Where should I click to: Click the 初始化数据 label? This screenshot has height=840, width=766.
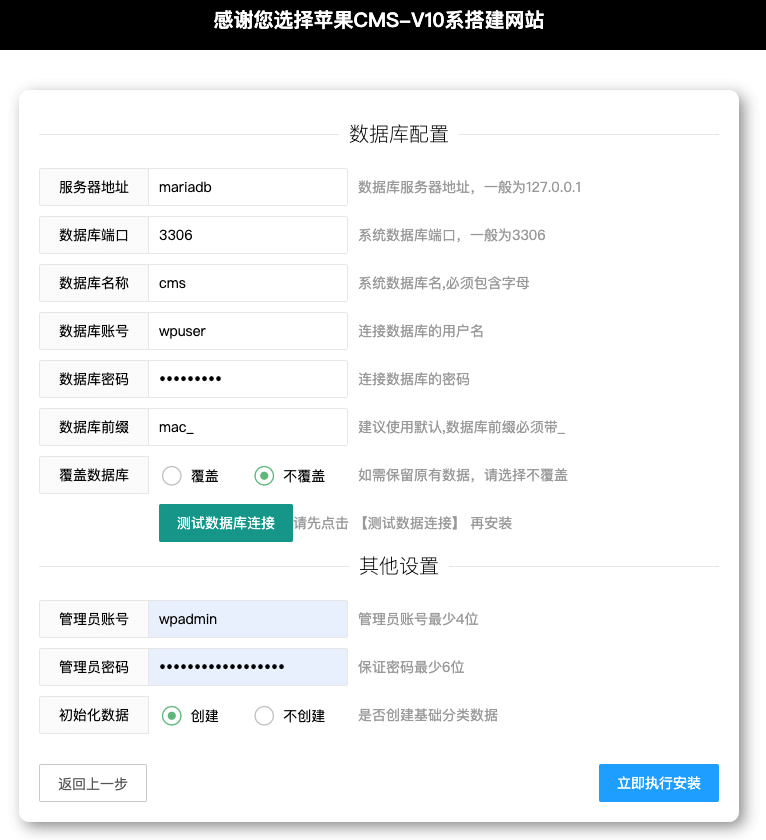(94, 715)
